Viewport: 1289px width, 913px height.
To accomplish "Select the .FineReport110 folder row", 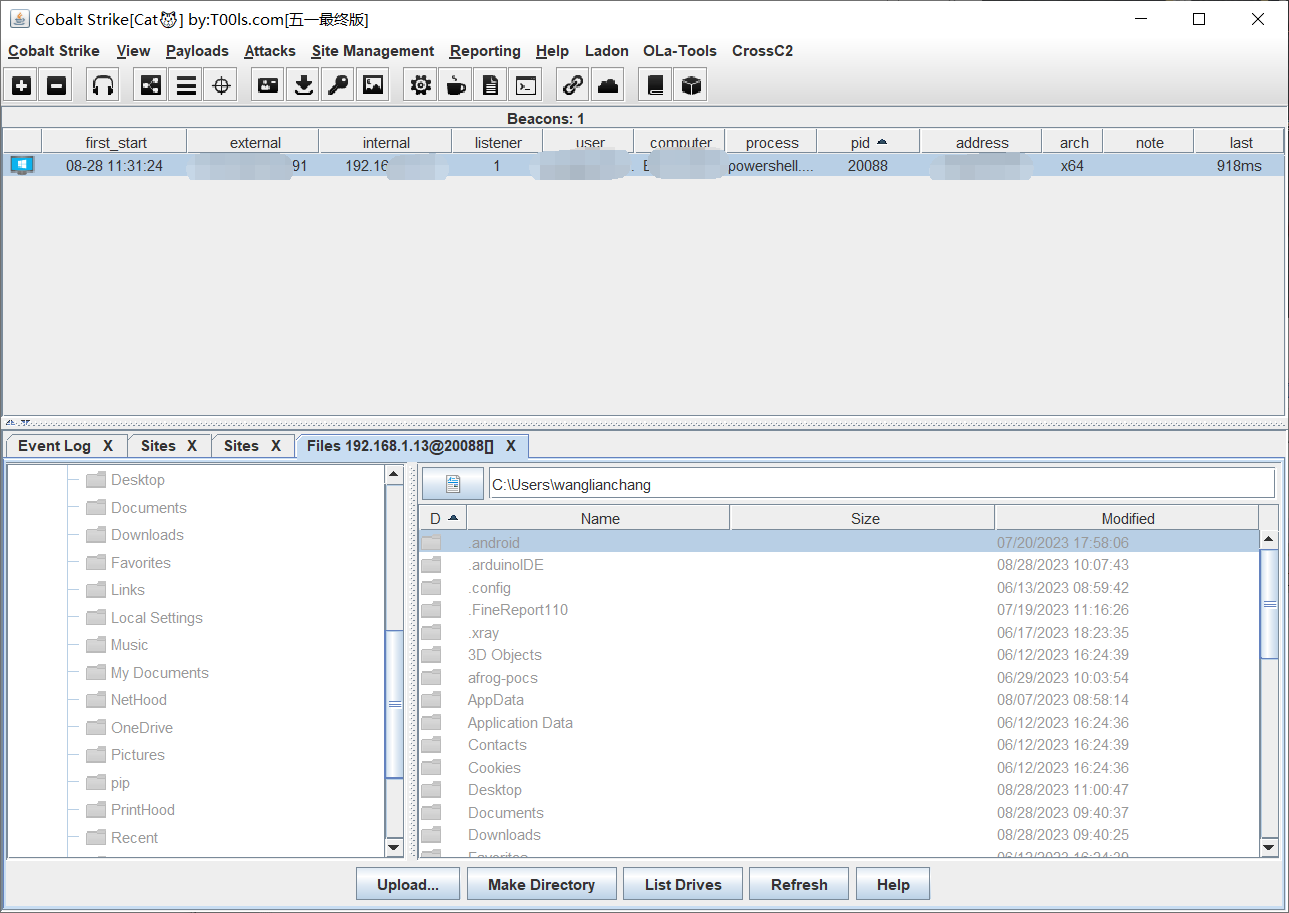I will 839,610.
